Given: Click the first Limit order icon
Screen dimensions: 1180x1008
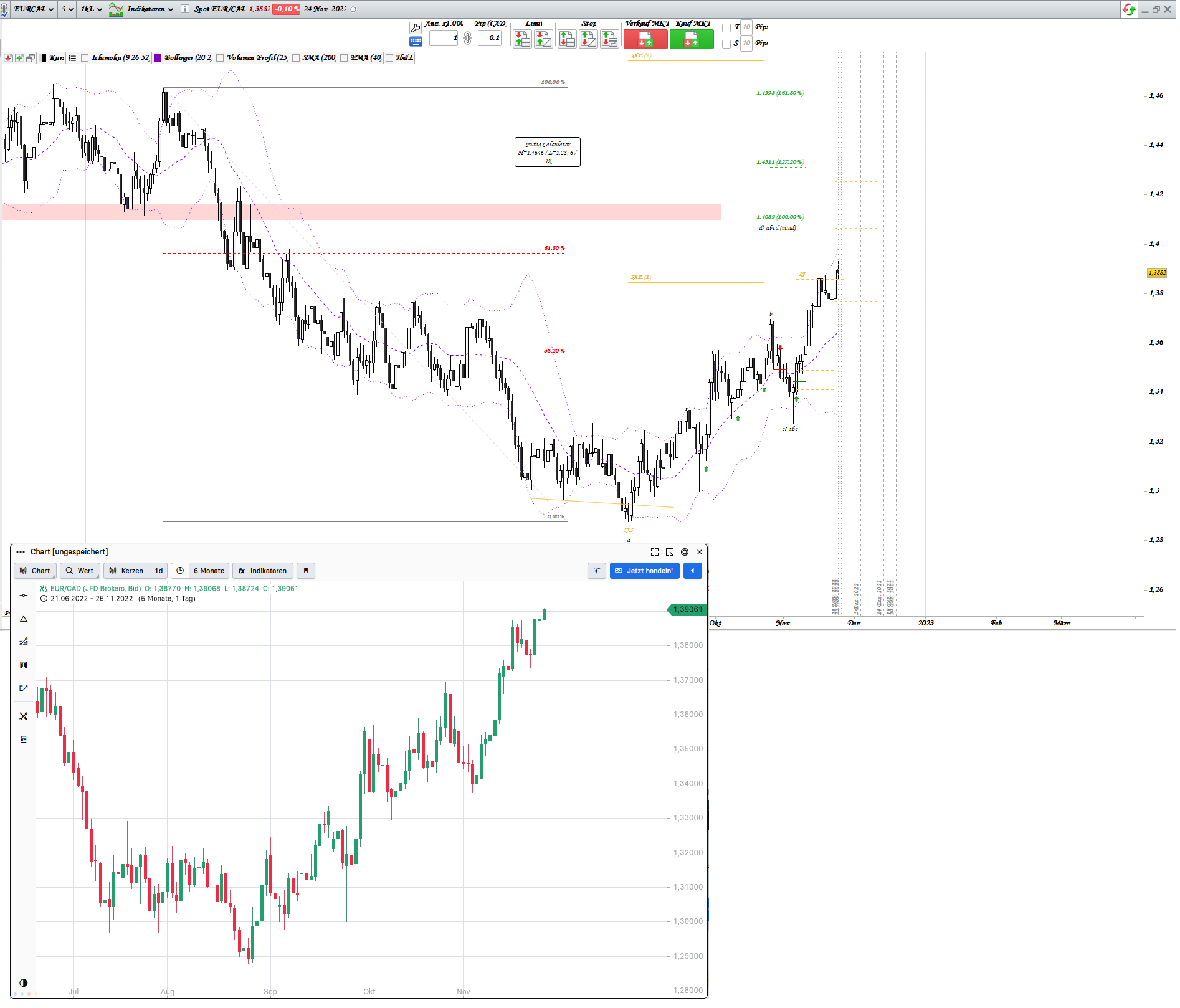Looking at the screenshot, I should tap(522, 39).
